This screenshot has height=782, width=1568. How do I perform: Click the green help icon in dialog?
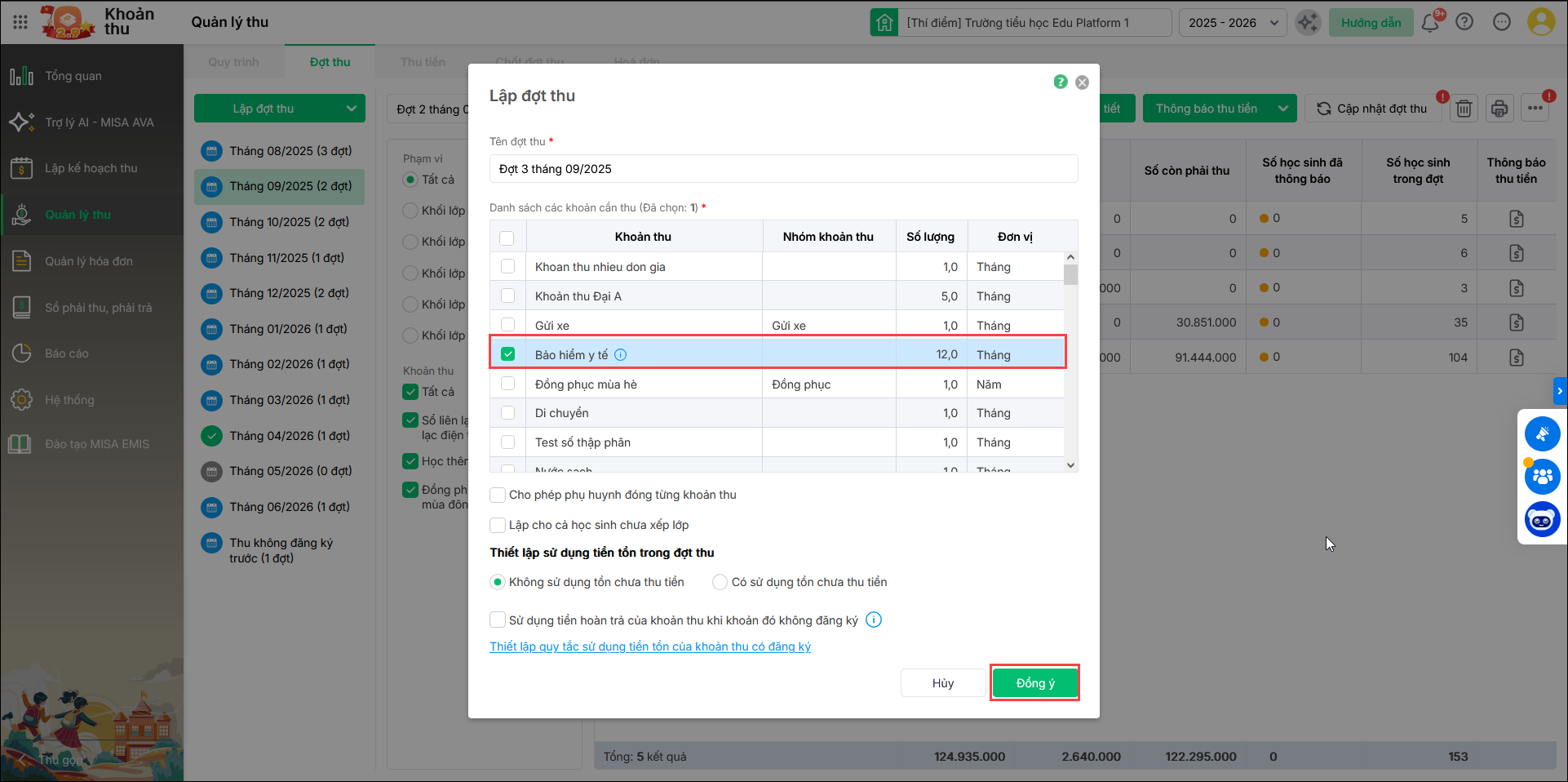[1060, 82]
